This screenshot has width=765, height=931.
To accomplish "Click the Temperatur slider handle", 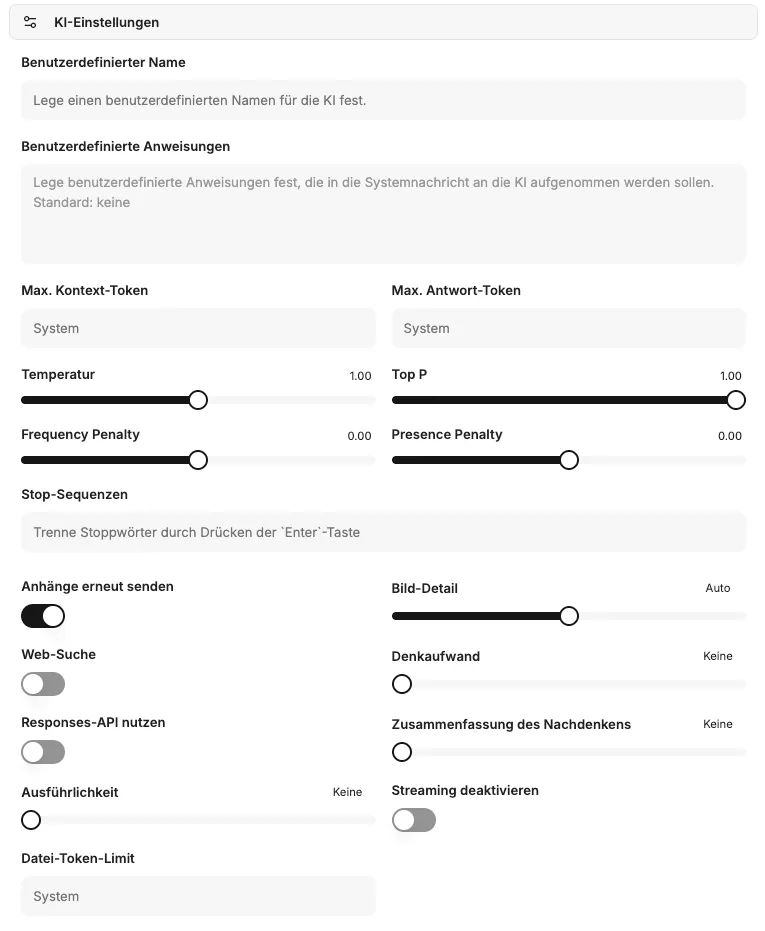I will pyautogui.click(x=198, y=400).
